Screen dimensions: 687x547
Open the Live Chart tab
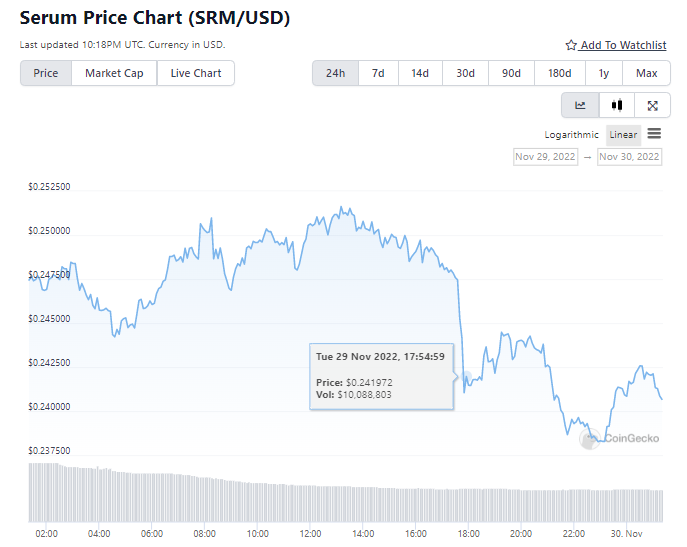[196, 73]
